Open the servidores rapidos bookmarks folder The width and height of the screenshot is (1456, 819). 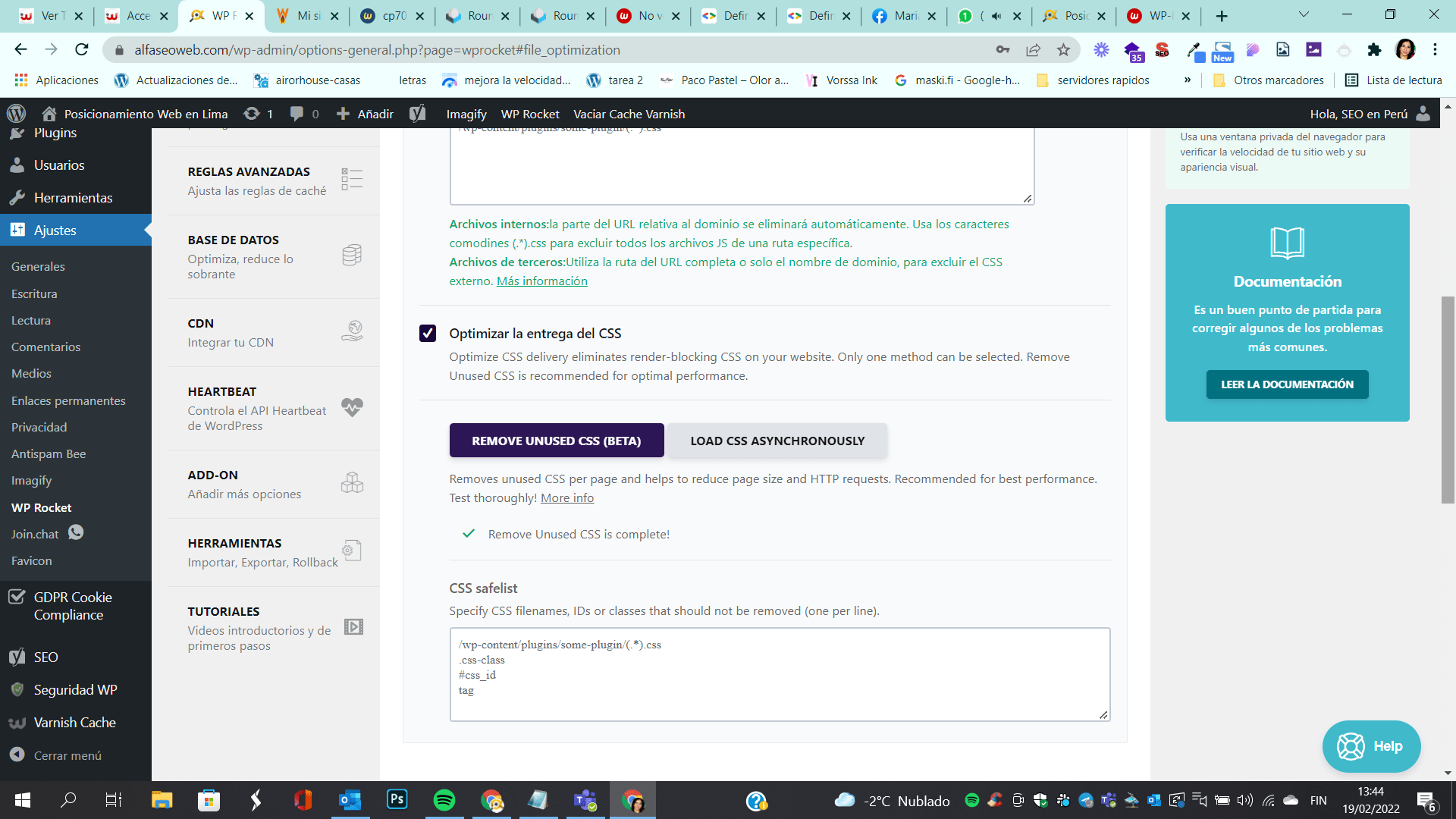1093,80
